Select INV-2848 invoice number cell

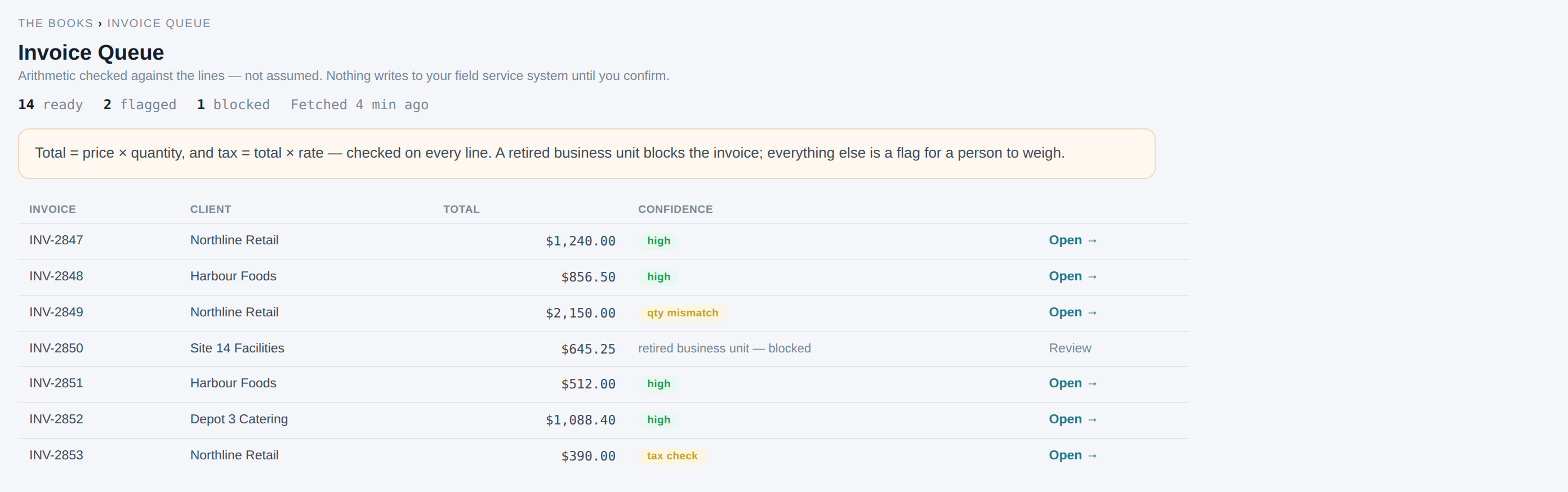(x=56, y=276)
